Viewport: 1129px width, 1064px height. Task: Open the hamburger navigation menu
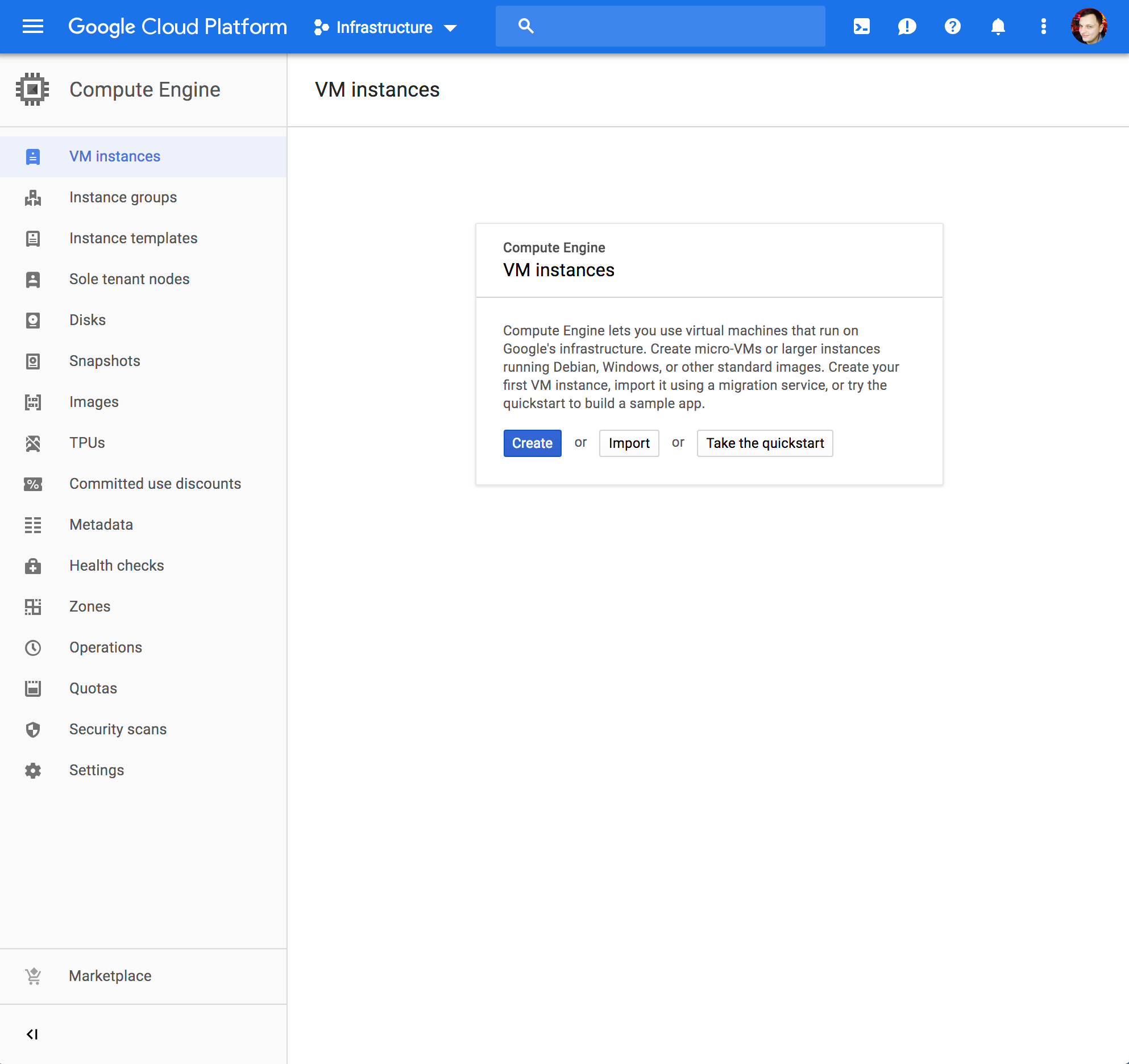coord(33,27)
